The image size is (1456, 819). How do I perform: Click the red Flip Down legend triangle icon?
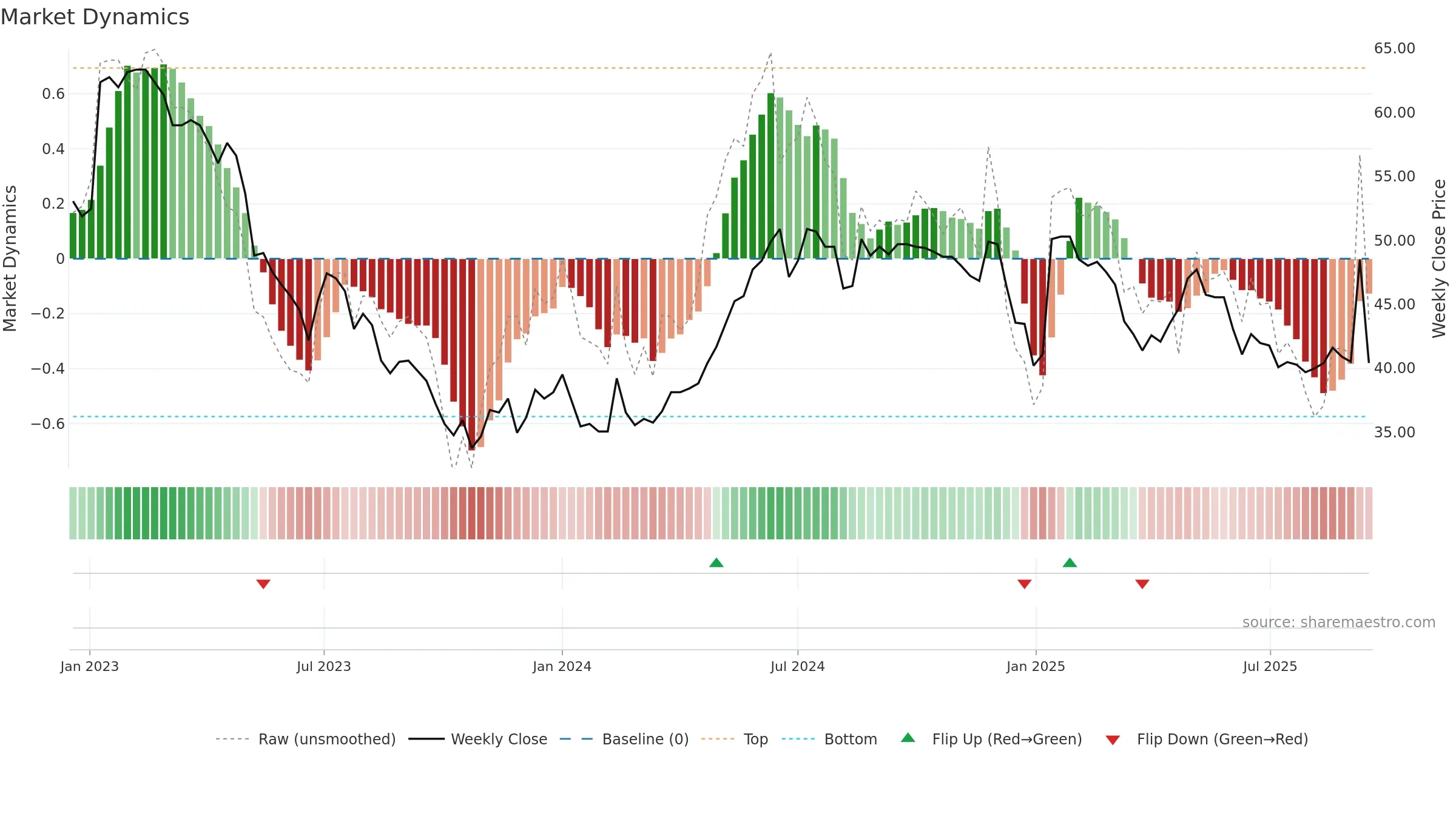[x=1113, y=740]
